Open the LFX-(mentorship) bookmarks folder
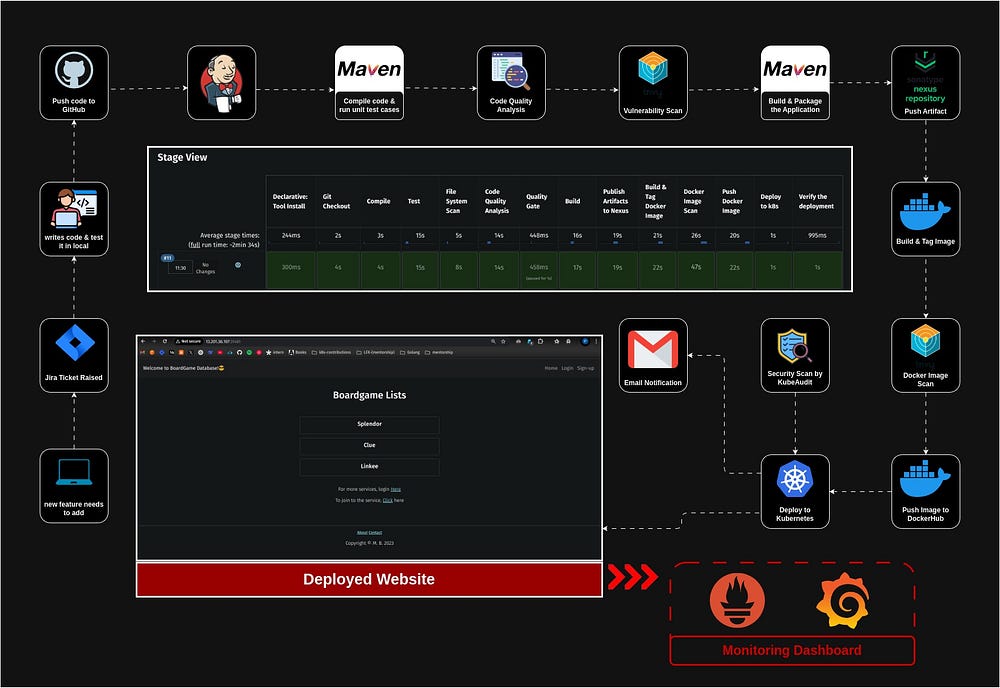 click(378, 353)
